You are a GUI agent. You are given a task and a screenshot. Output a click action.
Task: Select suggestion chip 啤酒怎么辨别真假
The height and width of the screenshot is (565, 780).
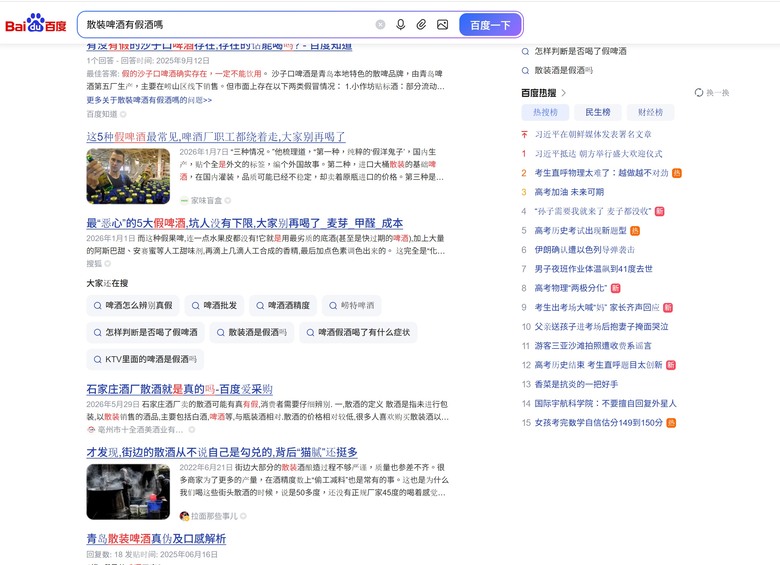(133, 305)
